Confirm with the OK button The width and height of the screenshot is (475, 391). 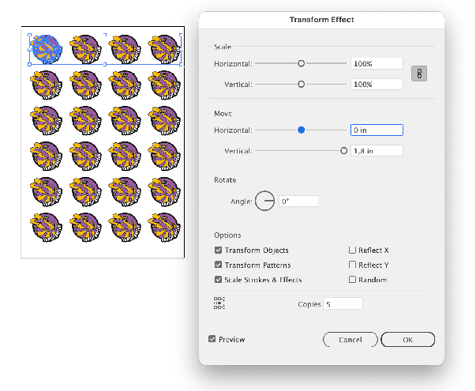[408, 340]
